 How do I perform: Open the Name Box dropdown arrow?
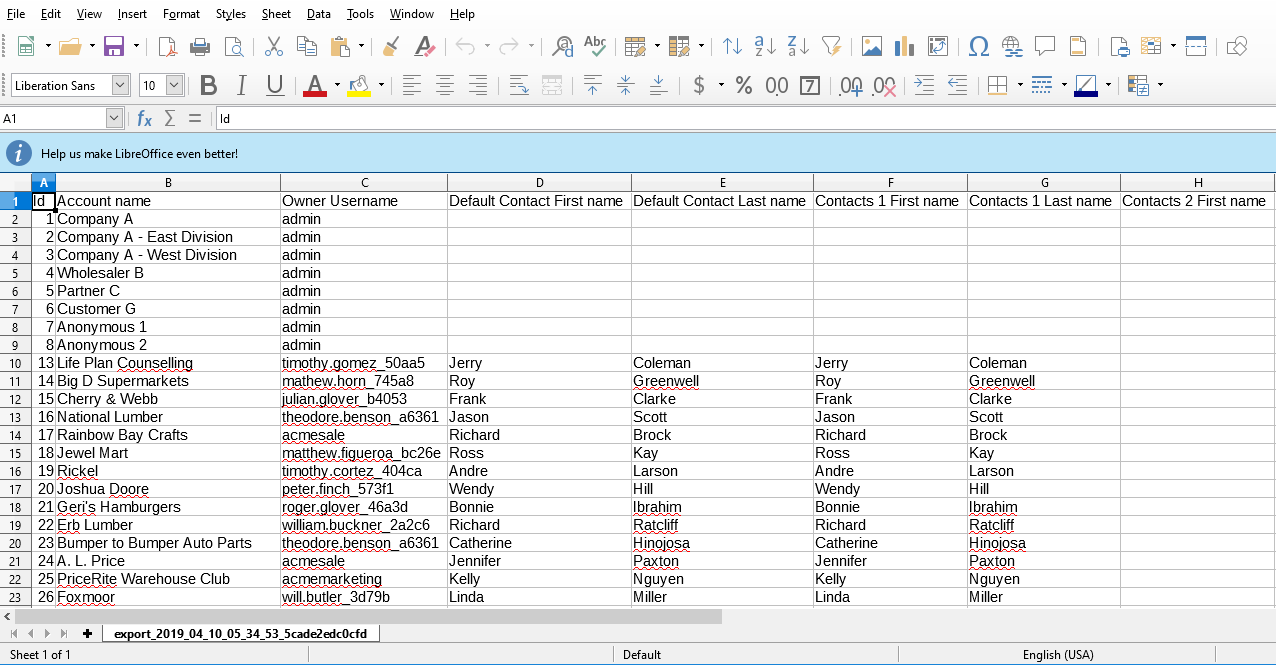(114, 118)
